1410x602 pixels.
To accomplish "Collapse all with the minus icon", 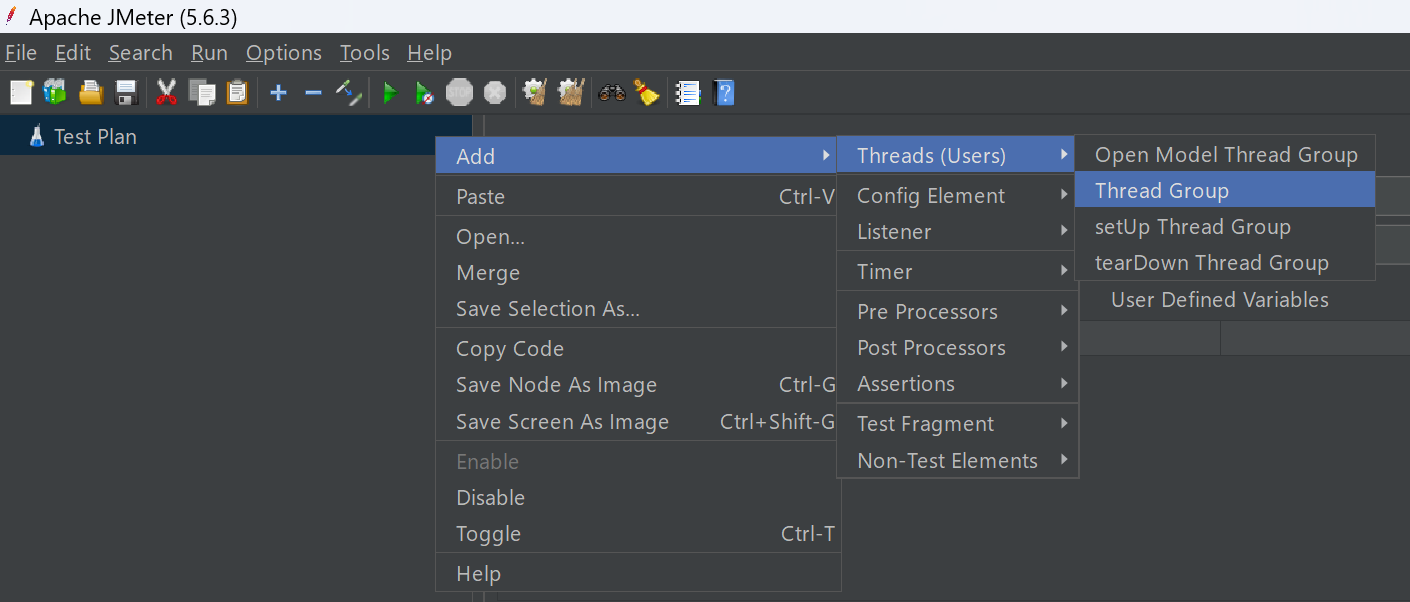I will [x=313, y=93].
